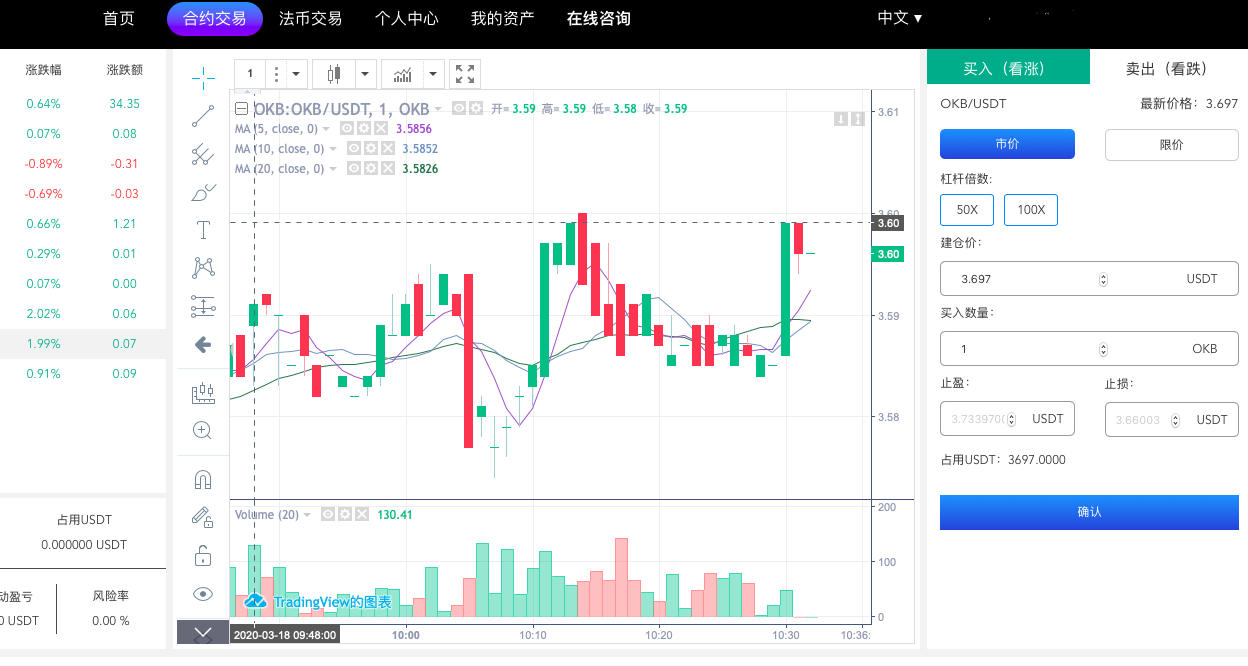
Task: Click the back arrow icon in toolbar
Action: coord(203,345)
